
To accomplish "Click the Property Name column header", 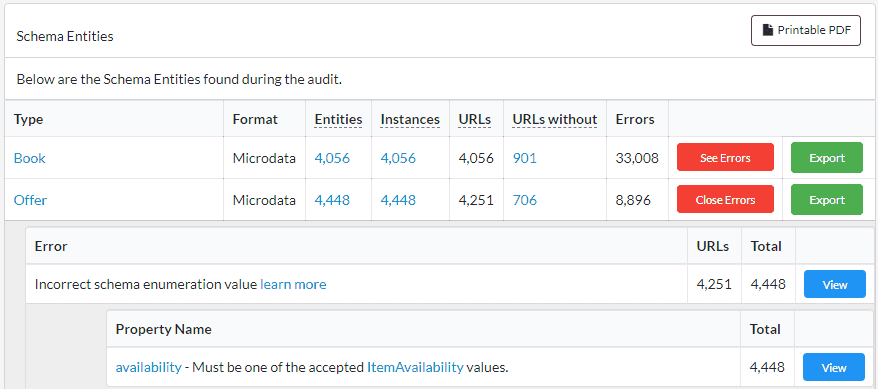I will (164, 329).
